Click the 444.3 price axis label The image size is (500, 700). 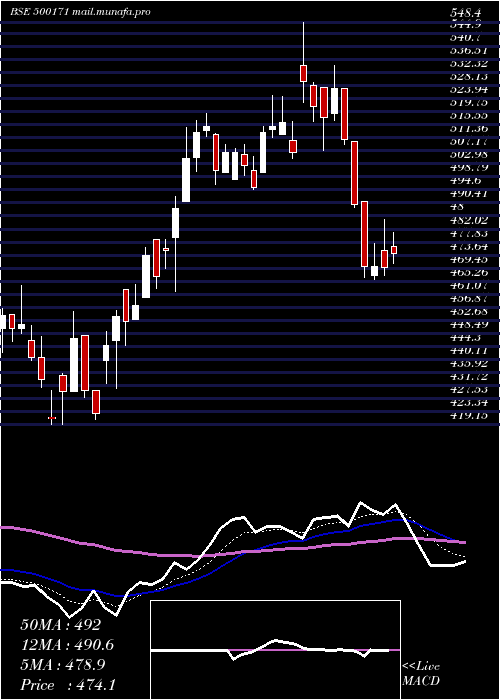(466, 337)
